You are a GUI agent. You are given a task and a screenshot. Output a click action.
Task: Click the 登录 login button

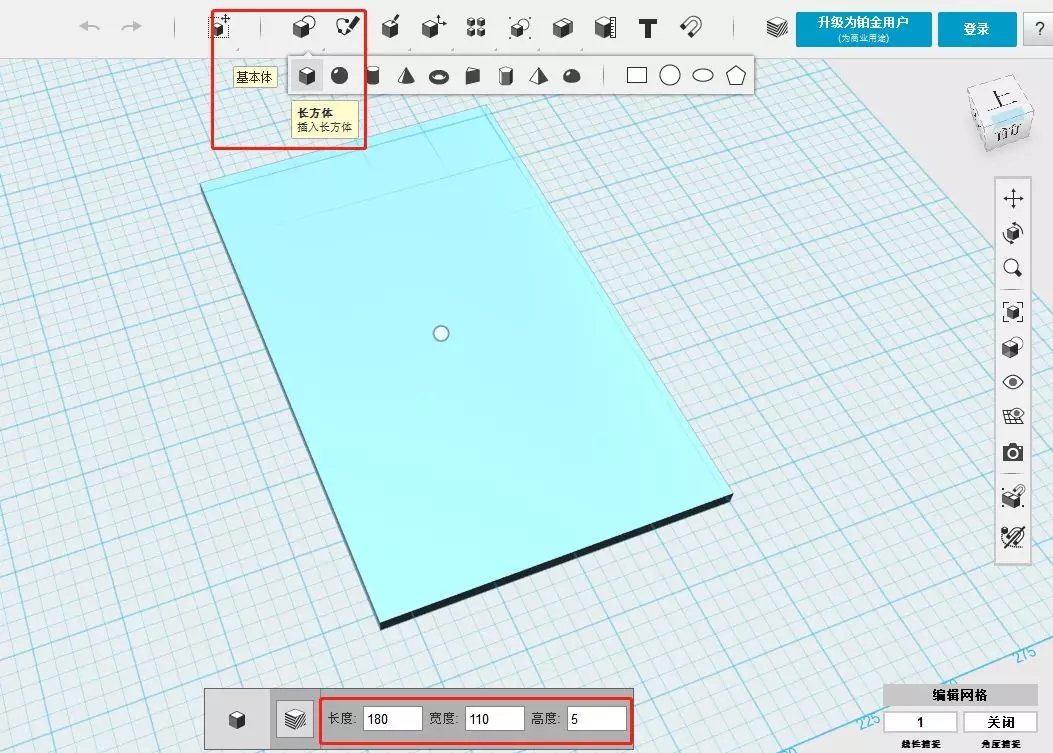975,29
